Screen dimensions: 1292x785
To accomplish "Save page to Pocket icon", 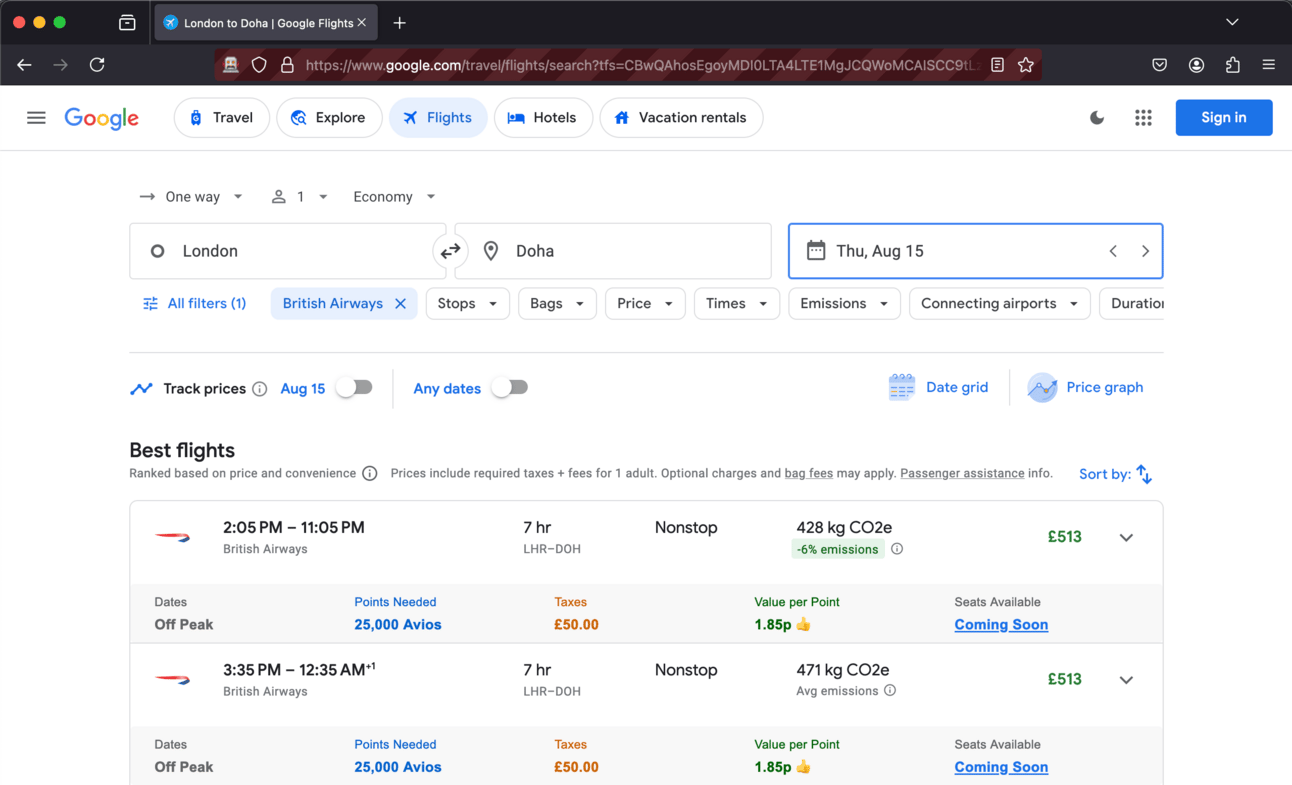I will pyautogui.click(x=1159, y=65).
